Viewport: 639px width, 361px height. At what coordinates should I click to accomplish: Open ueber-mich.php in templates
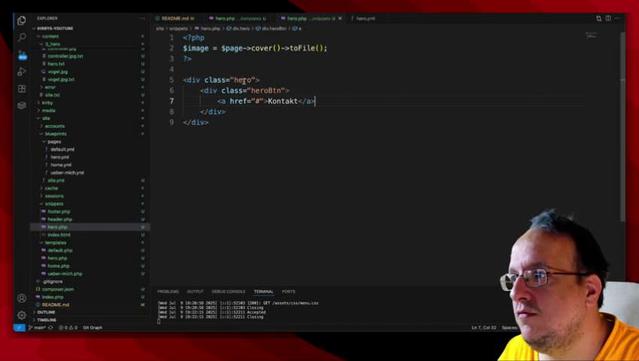point(65,274)
